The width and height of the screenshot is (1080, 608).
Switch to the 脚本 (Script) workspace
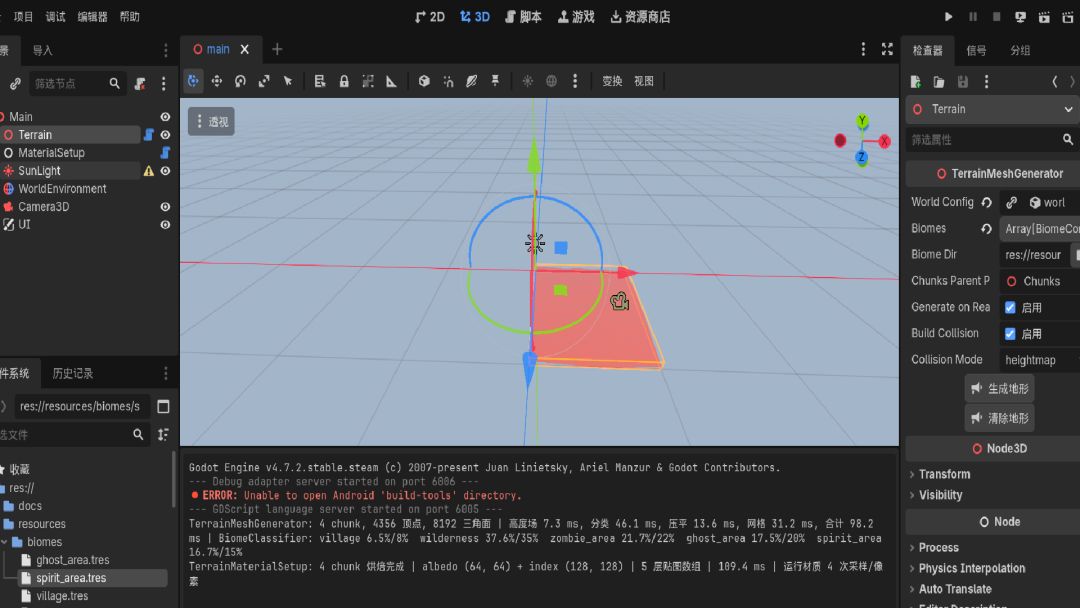coord(523,17)
